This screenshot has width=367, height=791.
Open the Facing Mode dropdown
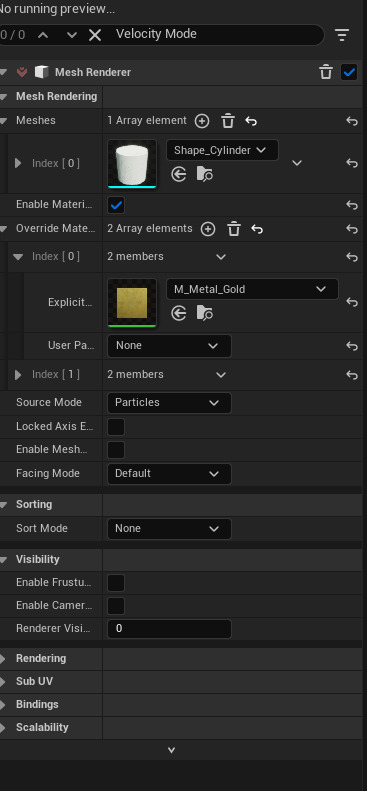pos(169,474)
